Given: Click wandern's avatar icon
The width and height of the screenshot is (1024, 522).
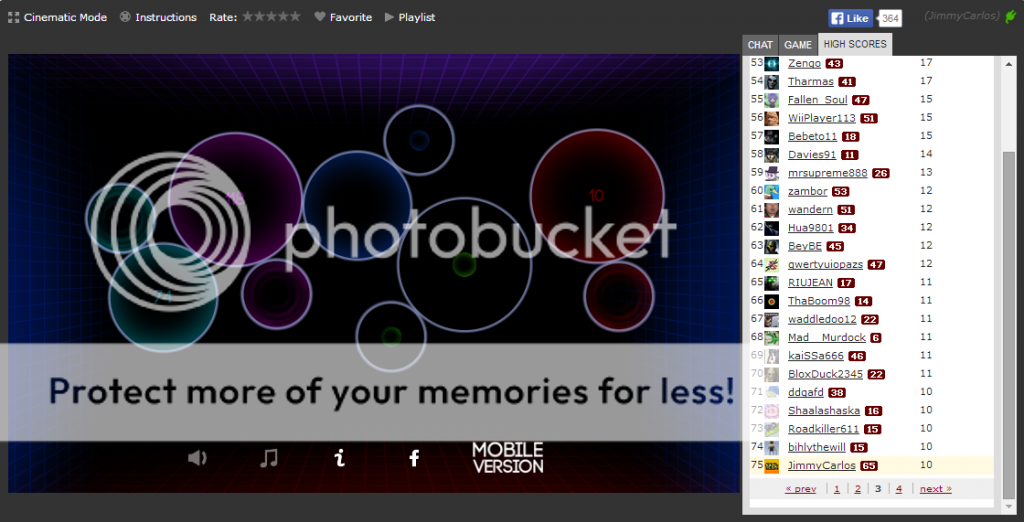Looking at the screenshot, I should 771,210.
